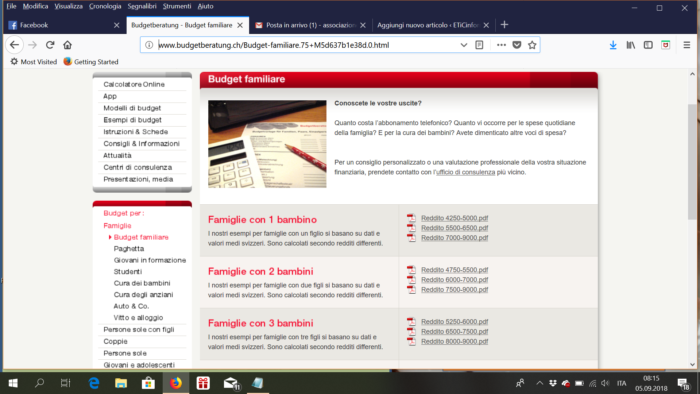Open the Library bookshelf icon

630,45
